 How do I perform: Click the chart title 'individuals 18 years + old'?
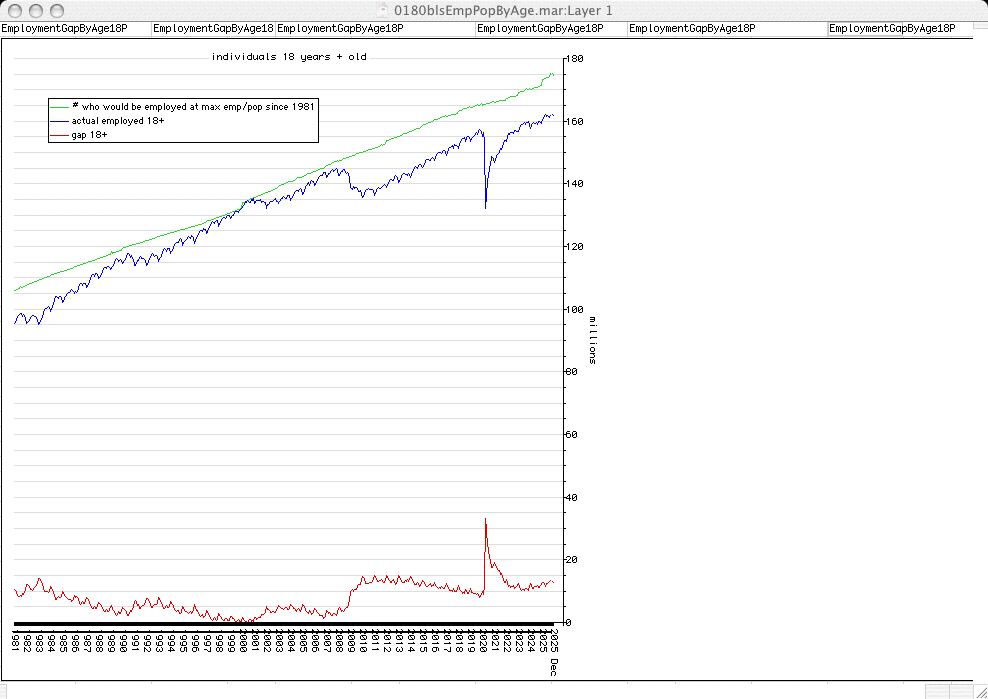pyautogui.click(x=289, y=57)
